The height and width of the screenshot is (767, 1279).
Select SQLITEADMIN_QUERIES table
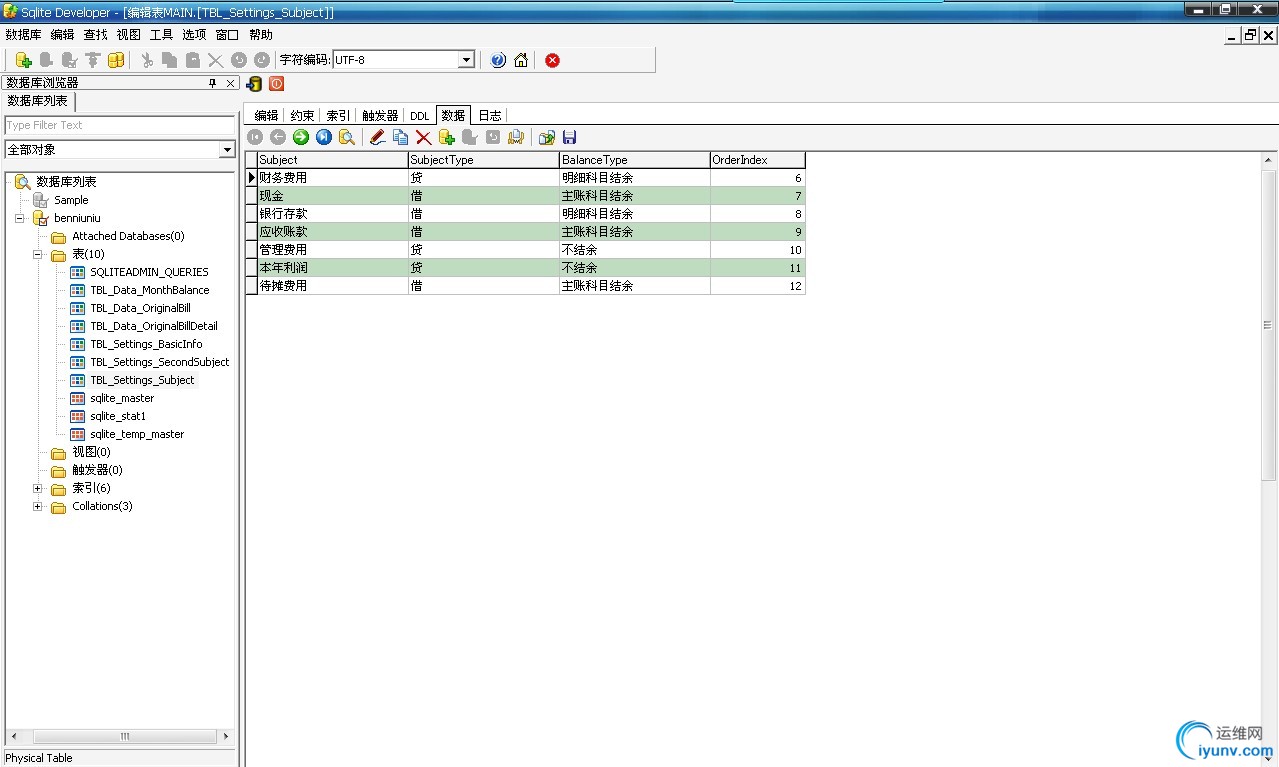(149, 272)
